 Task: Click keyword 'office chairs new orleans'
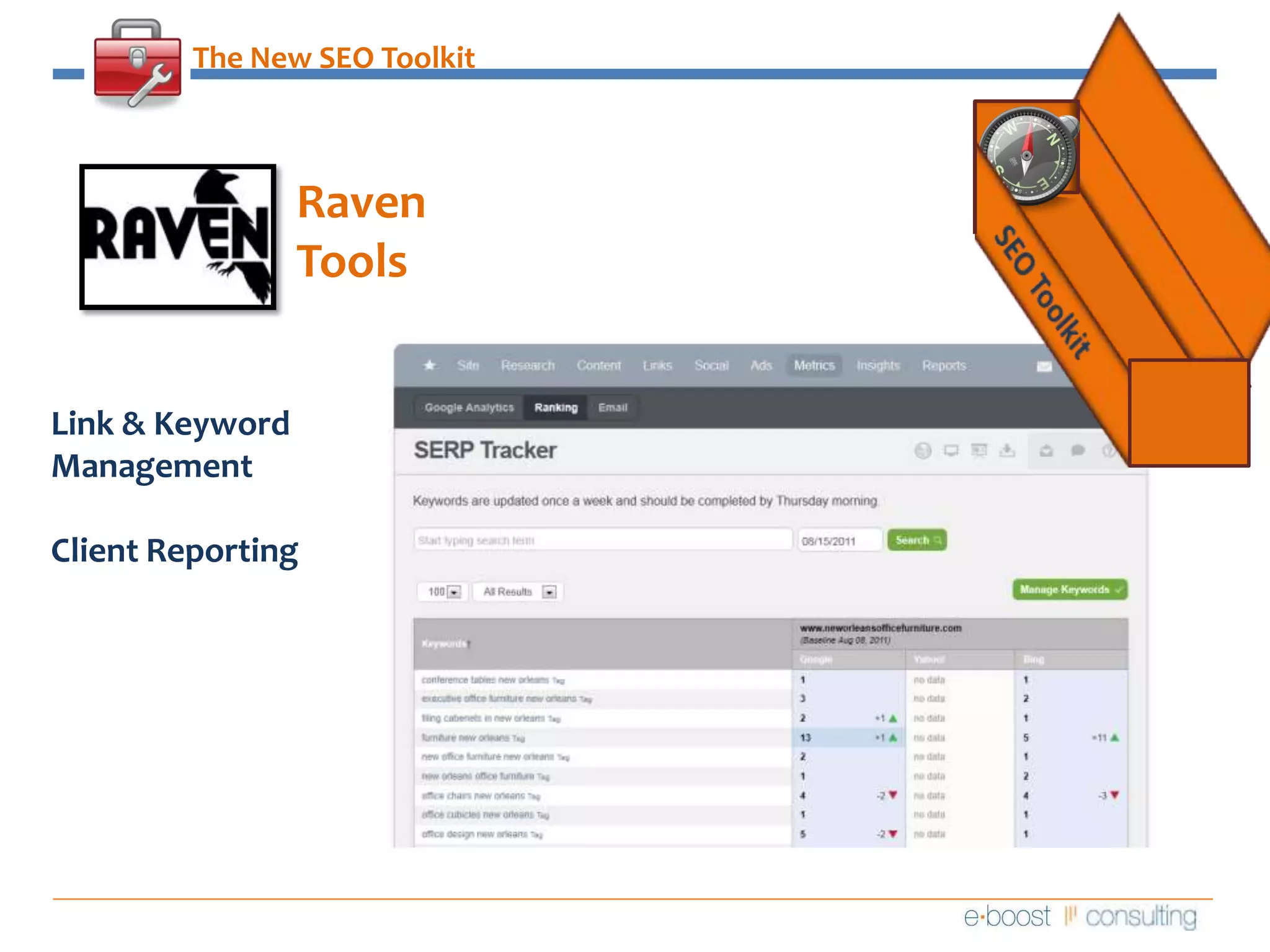tap(473, 796)
